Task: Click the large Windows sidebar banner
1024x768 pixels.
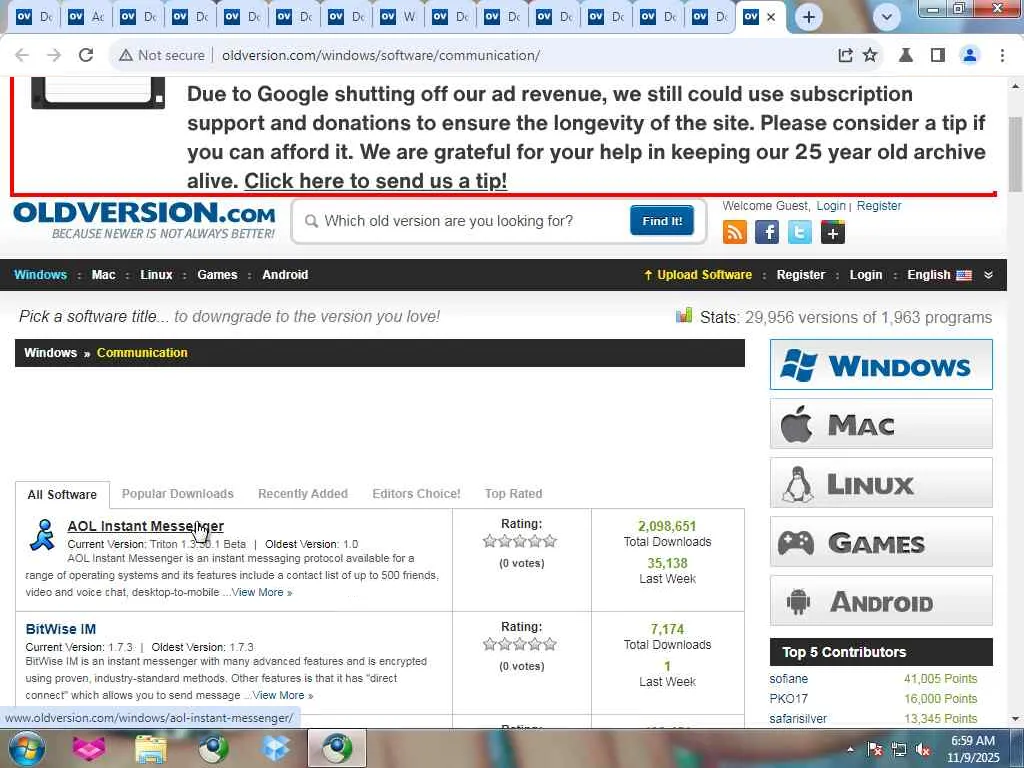Action: (x=881, y=364)
